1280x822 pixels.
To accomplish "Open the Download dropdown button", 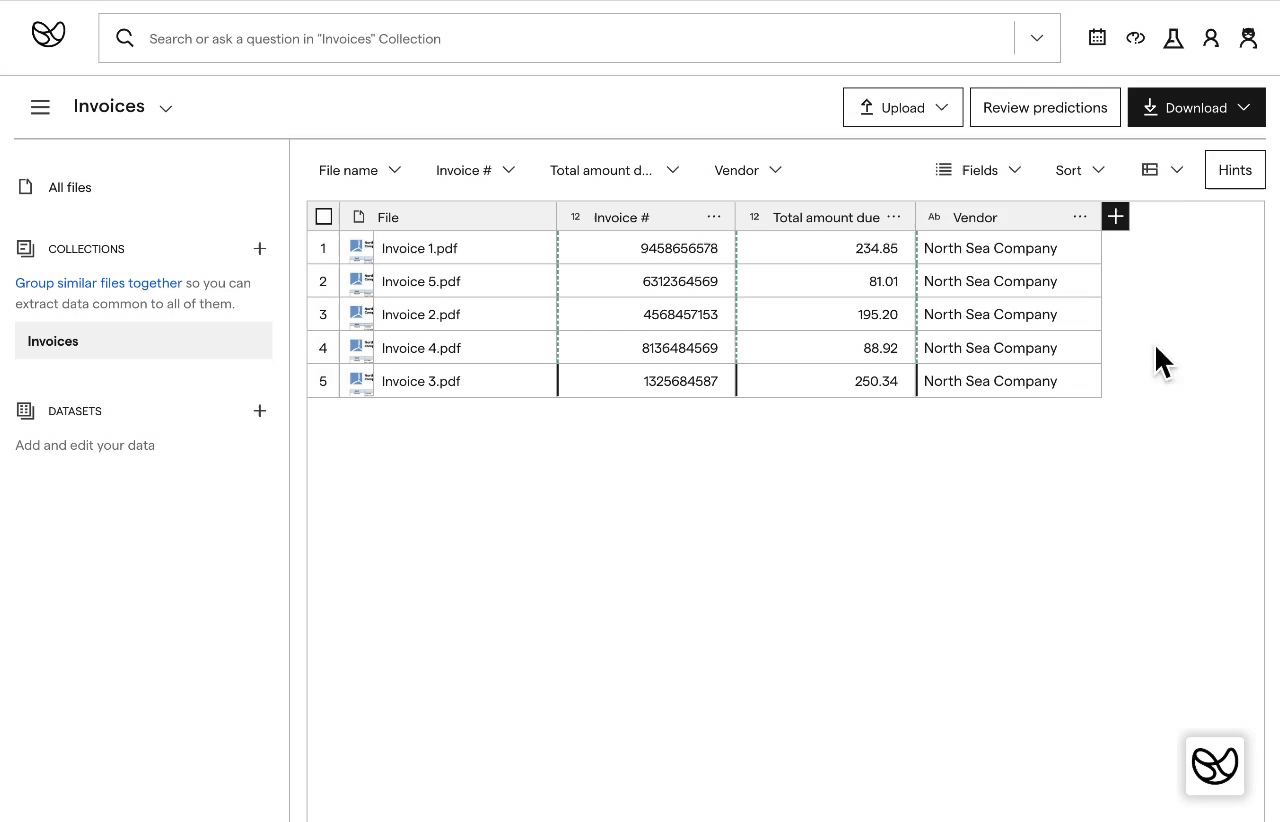I will click(1196, 107).
